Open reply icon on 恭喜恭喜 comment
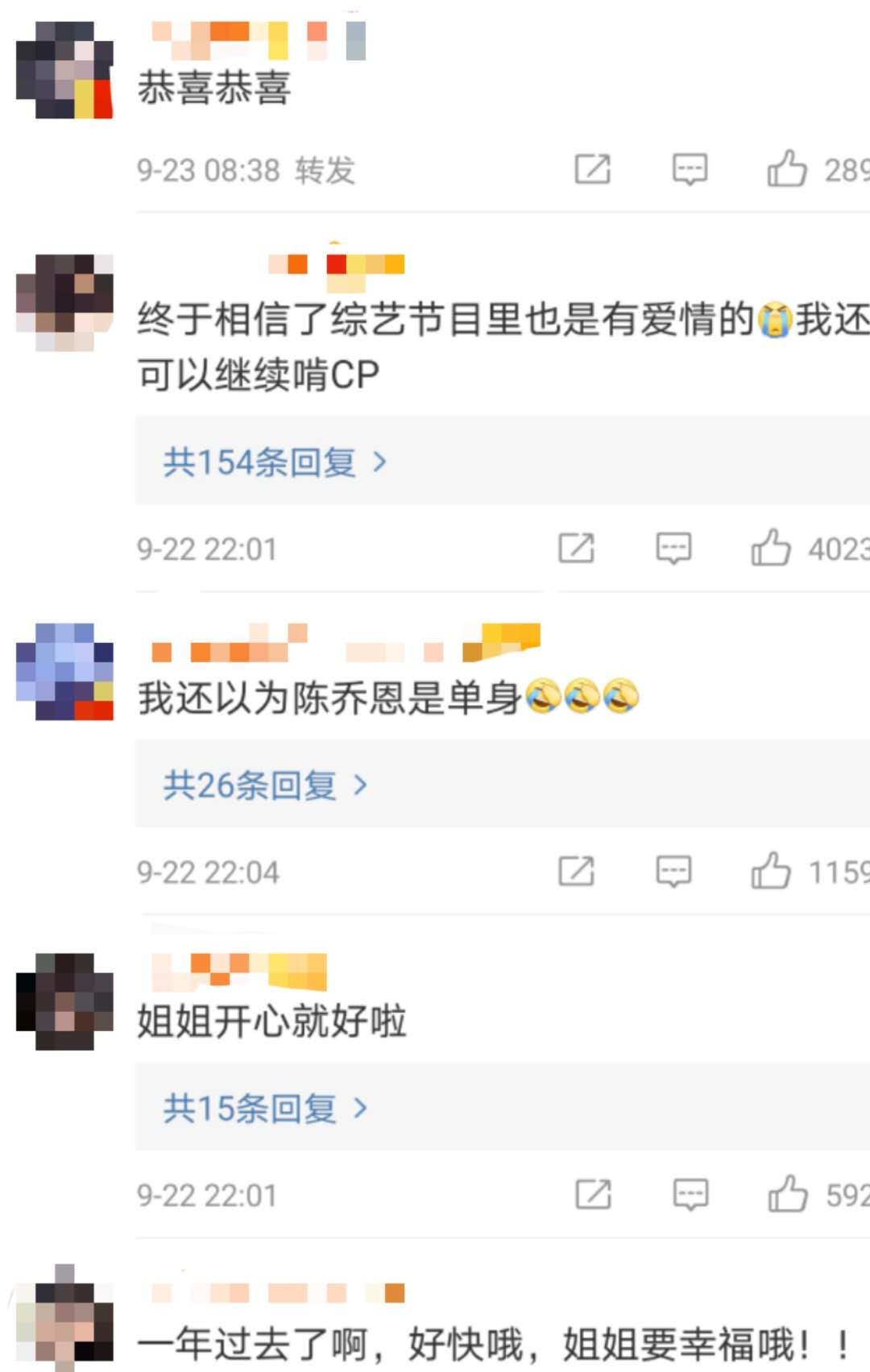 point(690,170)
